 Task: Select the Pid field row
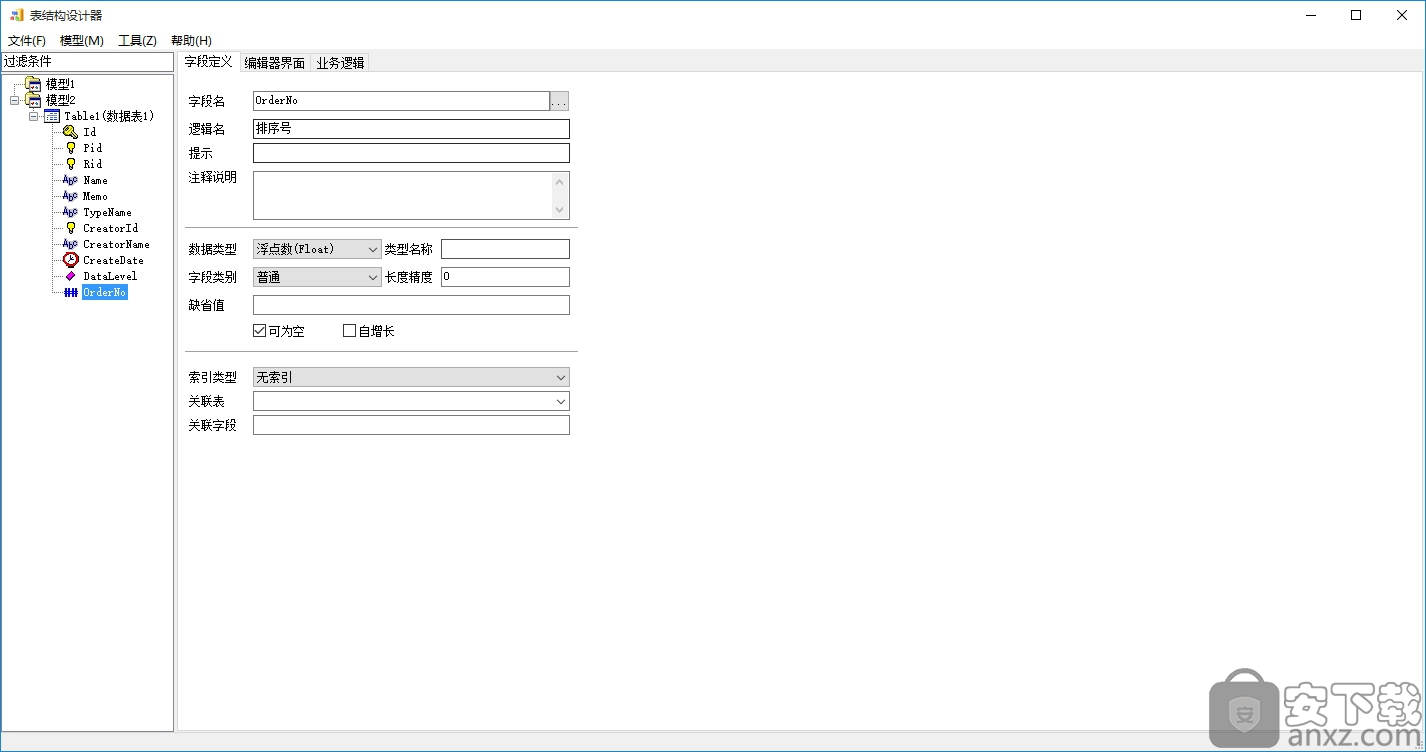pyautogui.click(x=92, y=148)
